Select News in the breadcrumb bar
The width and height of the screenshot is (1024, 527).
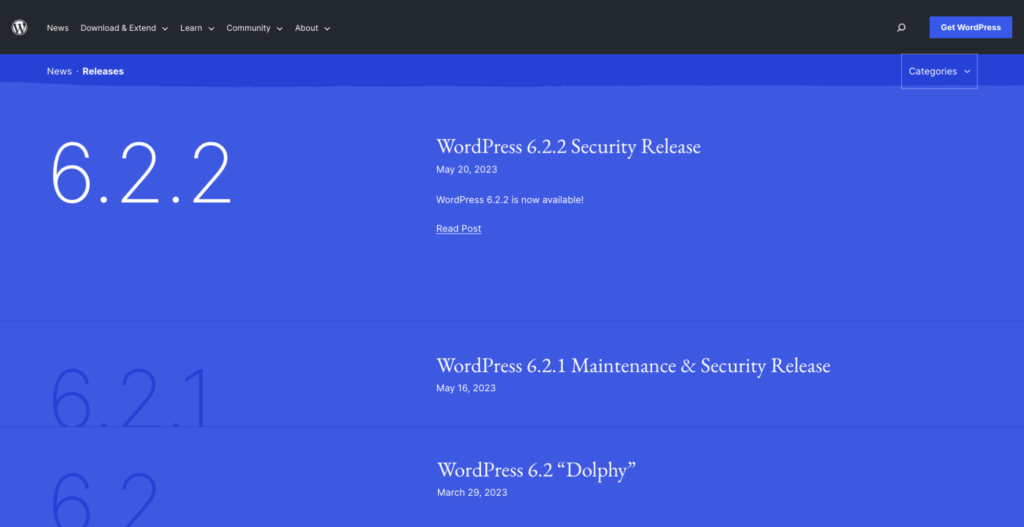click(x=59, y=71)
